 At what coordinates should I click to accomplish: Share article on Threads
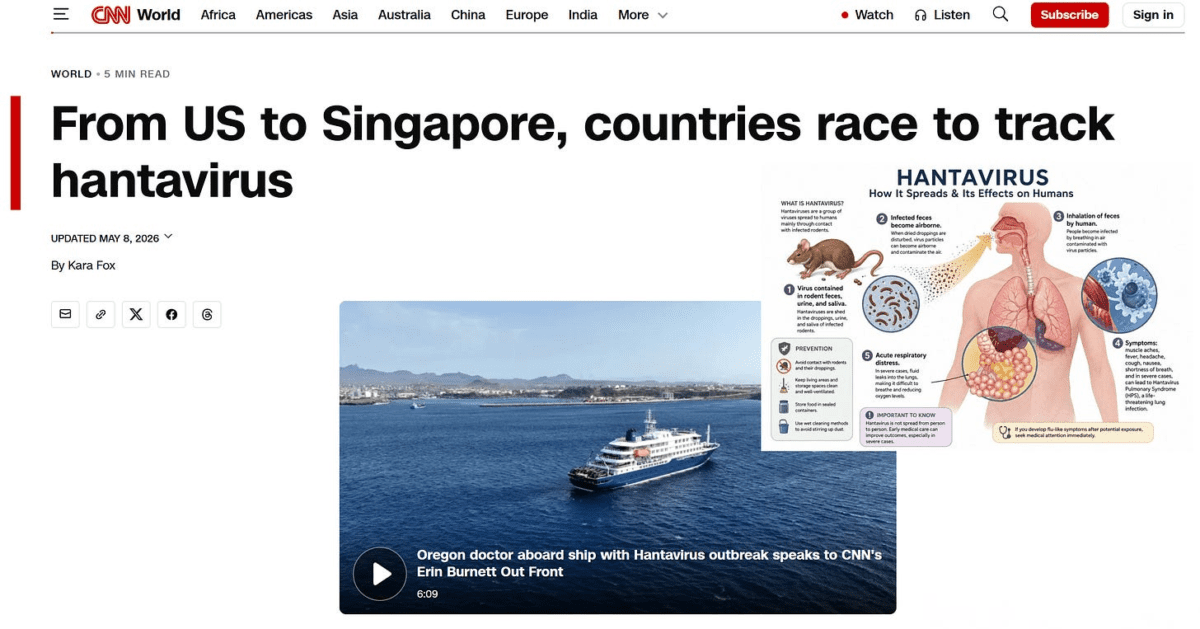(207, 314)
